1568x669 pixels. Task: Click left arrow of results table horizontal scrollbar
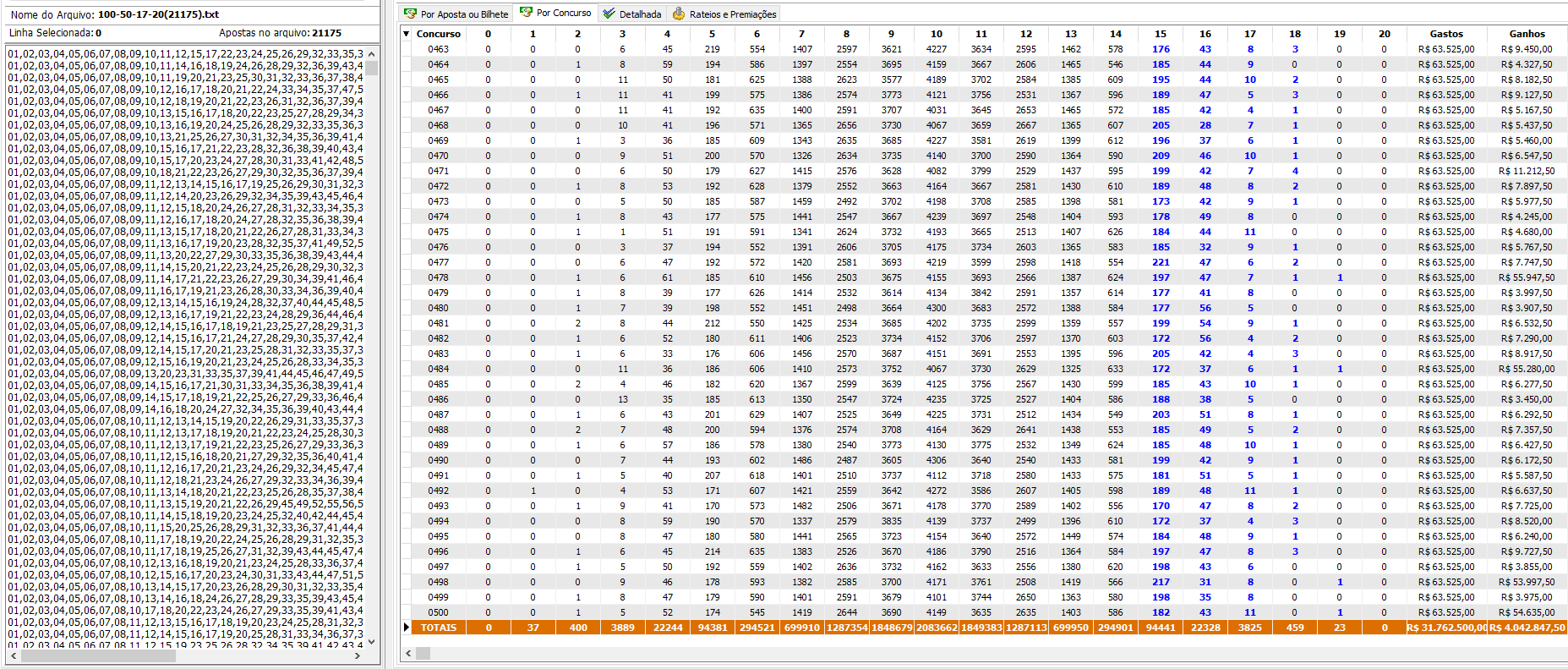point(408,653)
